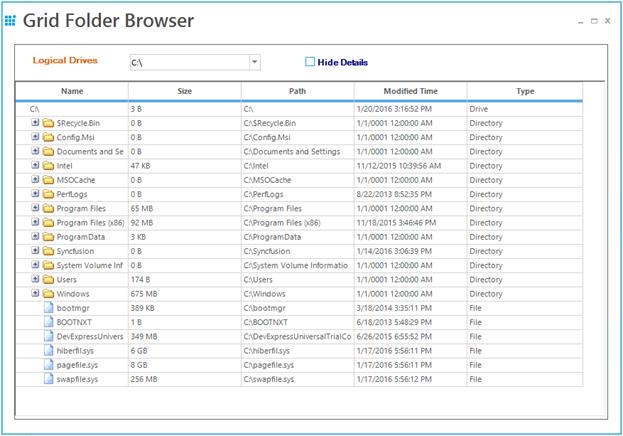Click the pagefile.sys file icon
This screenshot has width=623, height=436.
[48, 365]
